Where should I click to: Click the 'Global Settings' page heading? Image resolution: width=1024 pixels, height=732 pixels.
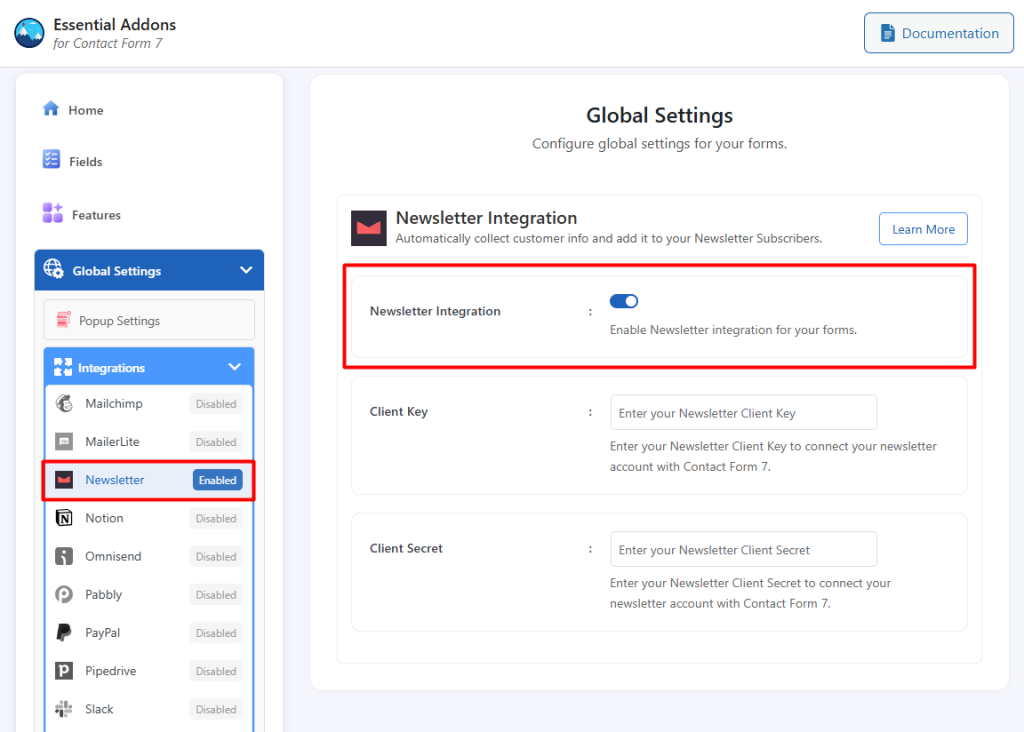(660, 116)
